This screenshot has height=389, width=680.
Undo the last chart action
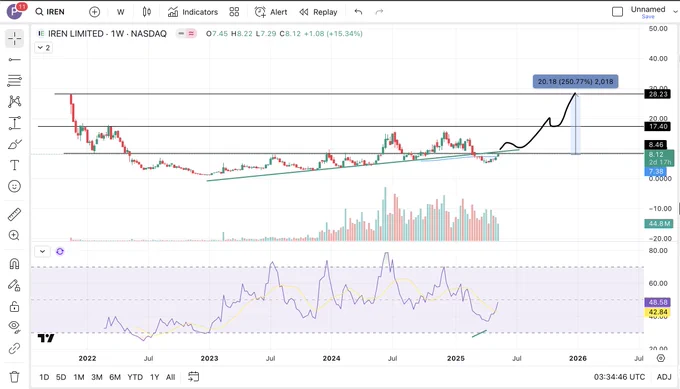(x=358, y=12)
